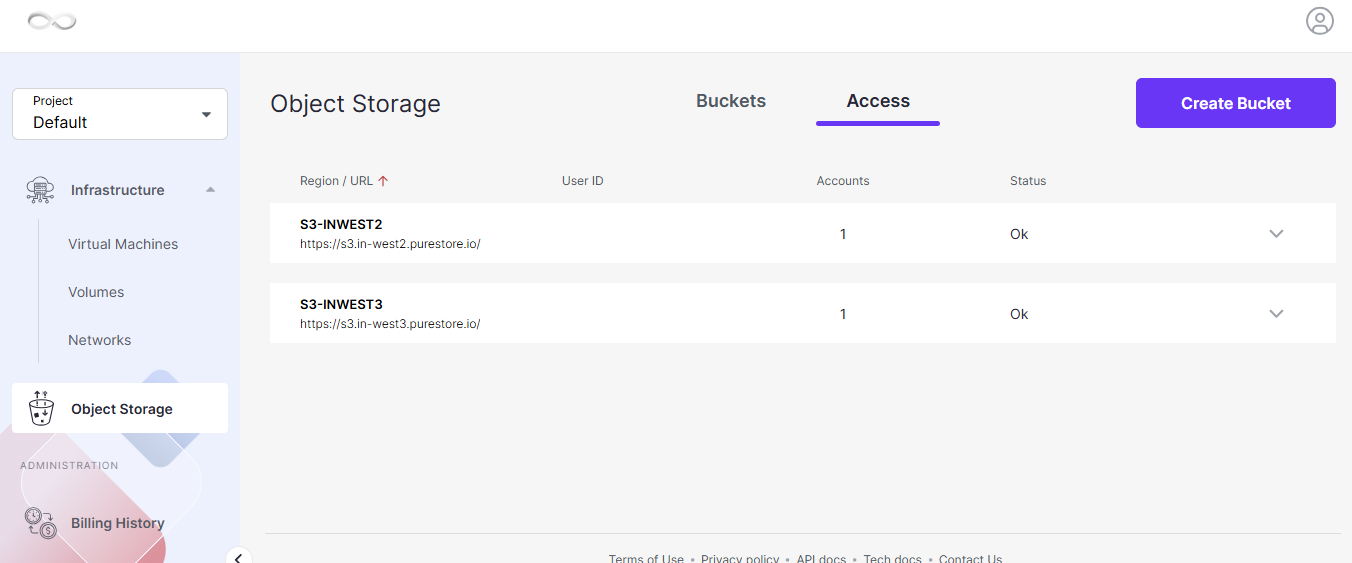
Task: Click the S3-INWEST2 region name
Action: click(341, 224)
